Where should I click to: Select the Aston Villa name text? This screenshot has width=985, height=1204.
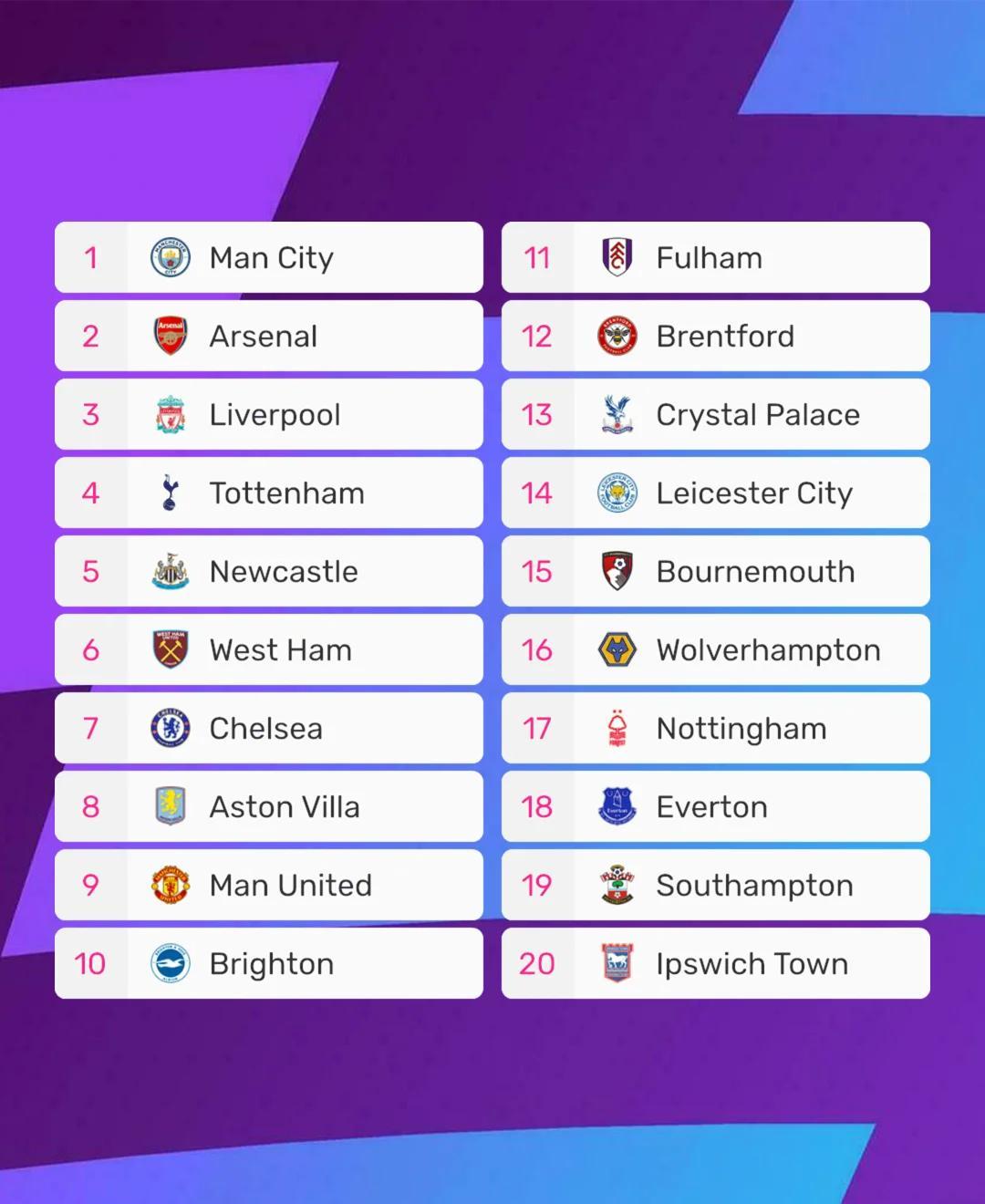[285, 807]
